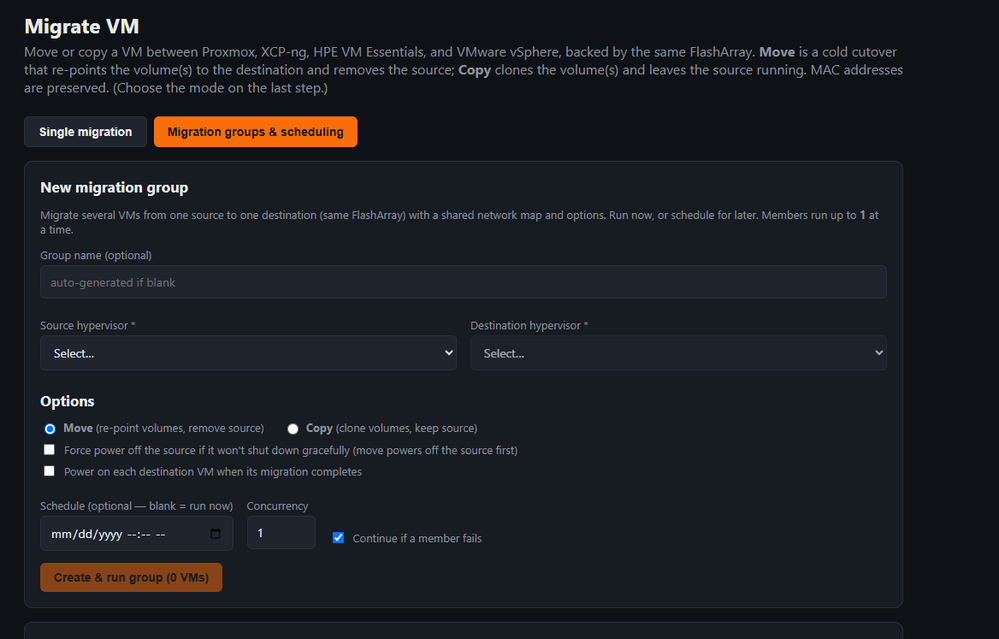Click the Concurrency number field
Screen dimensions: 999x639
[281, 533]
